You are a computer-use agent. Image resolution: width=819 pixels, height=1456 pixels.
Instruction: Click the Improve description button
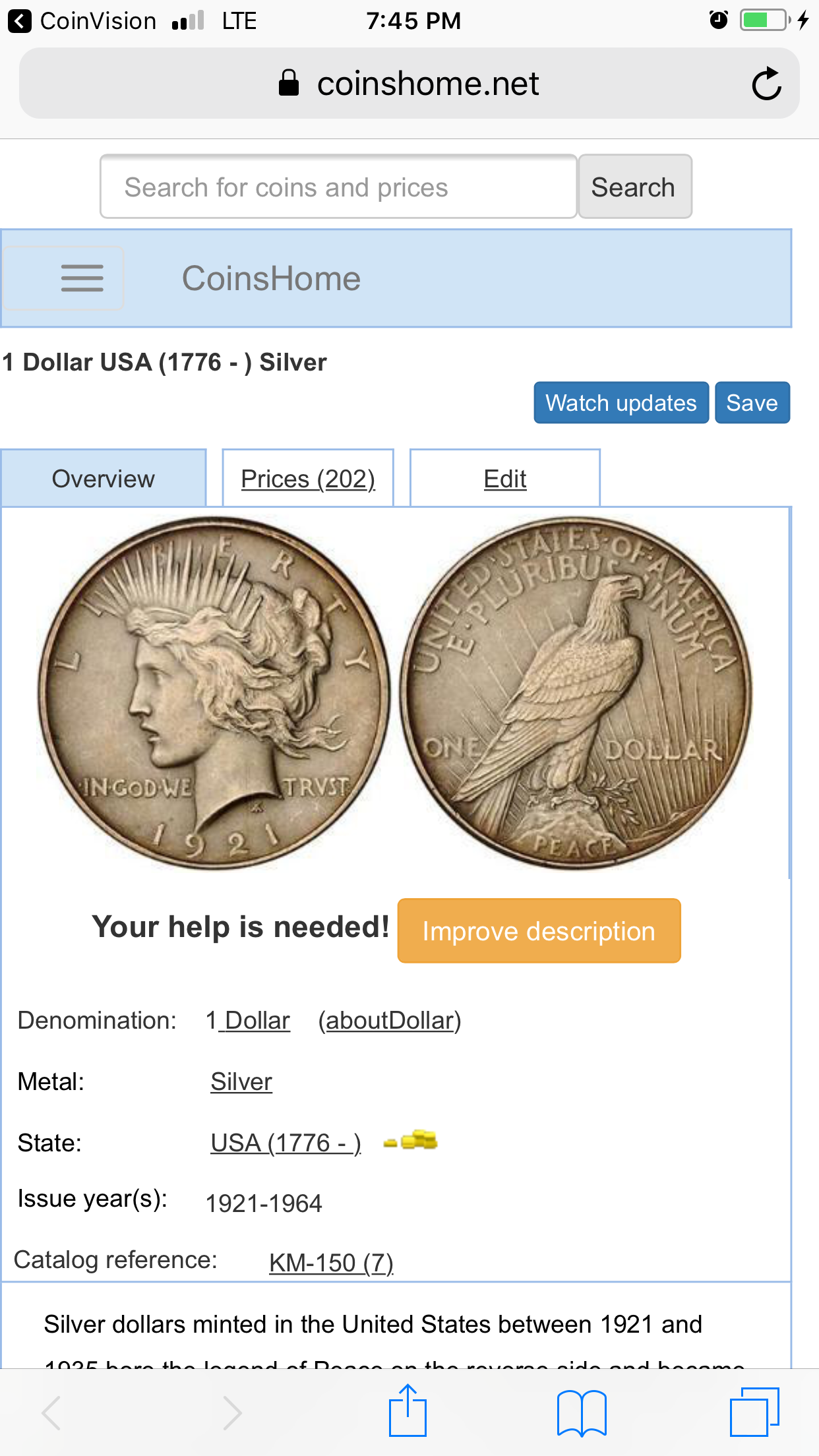(539, 930)
